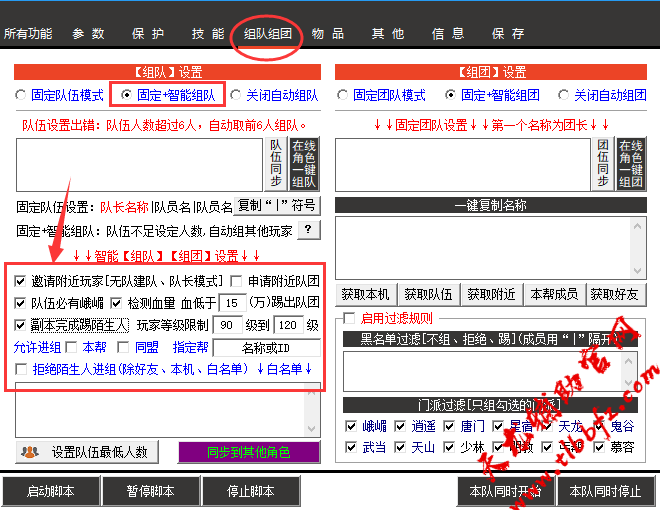Open the 所有功能 tab
The width and height of the screenshot is (660, 510).
[28, 33]
